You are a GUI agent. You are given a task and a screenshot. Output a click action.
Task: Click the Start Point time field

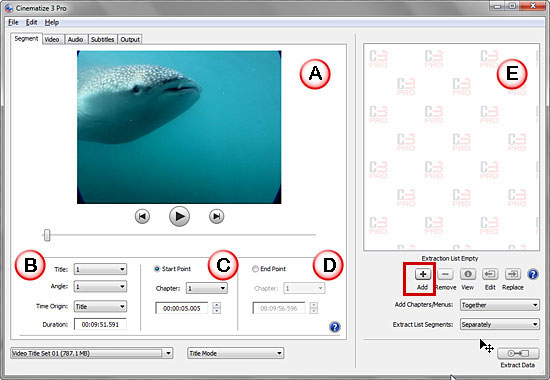coord(182,308)
